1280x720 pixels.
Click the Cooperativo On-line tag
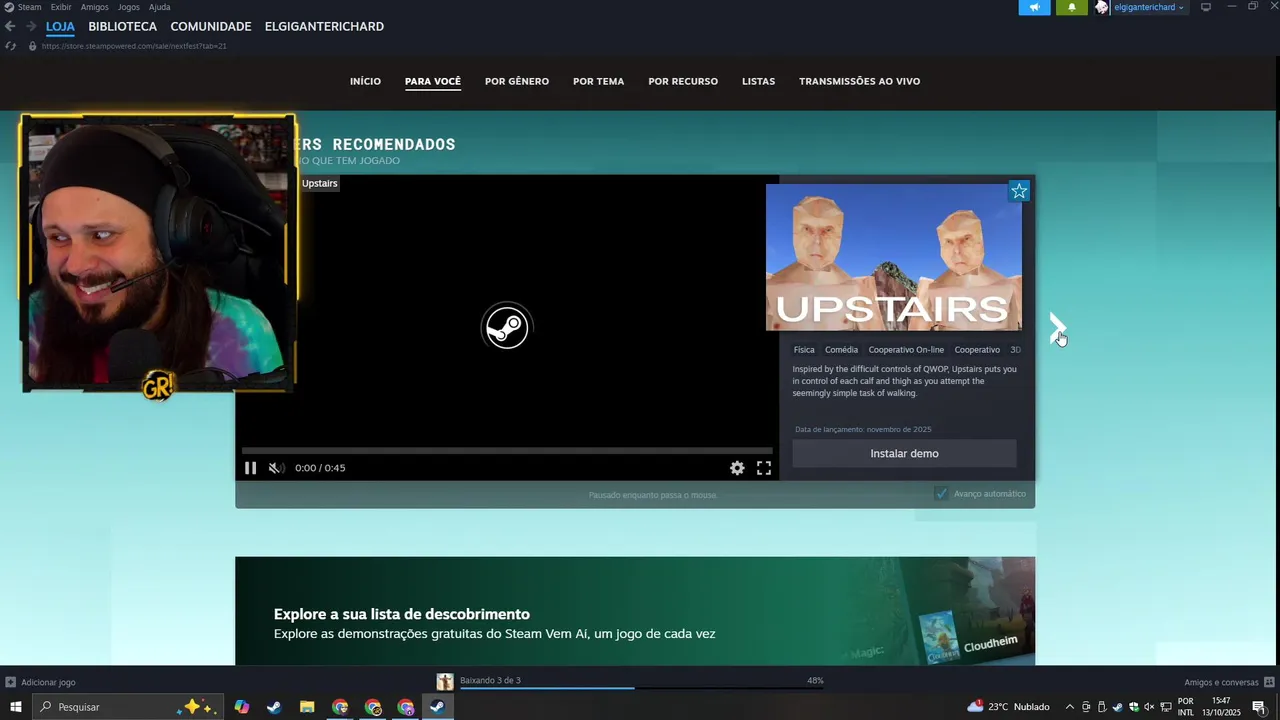pyautogui.click(x=906, y=350)
